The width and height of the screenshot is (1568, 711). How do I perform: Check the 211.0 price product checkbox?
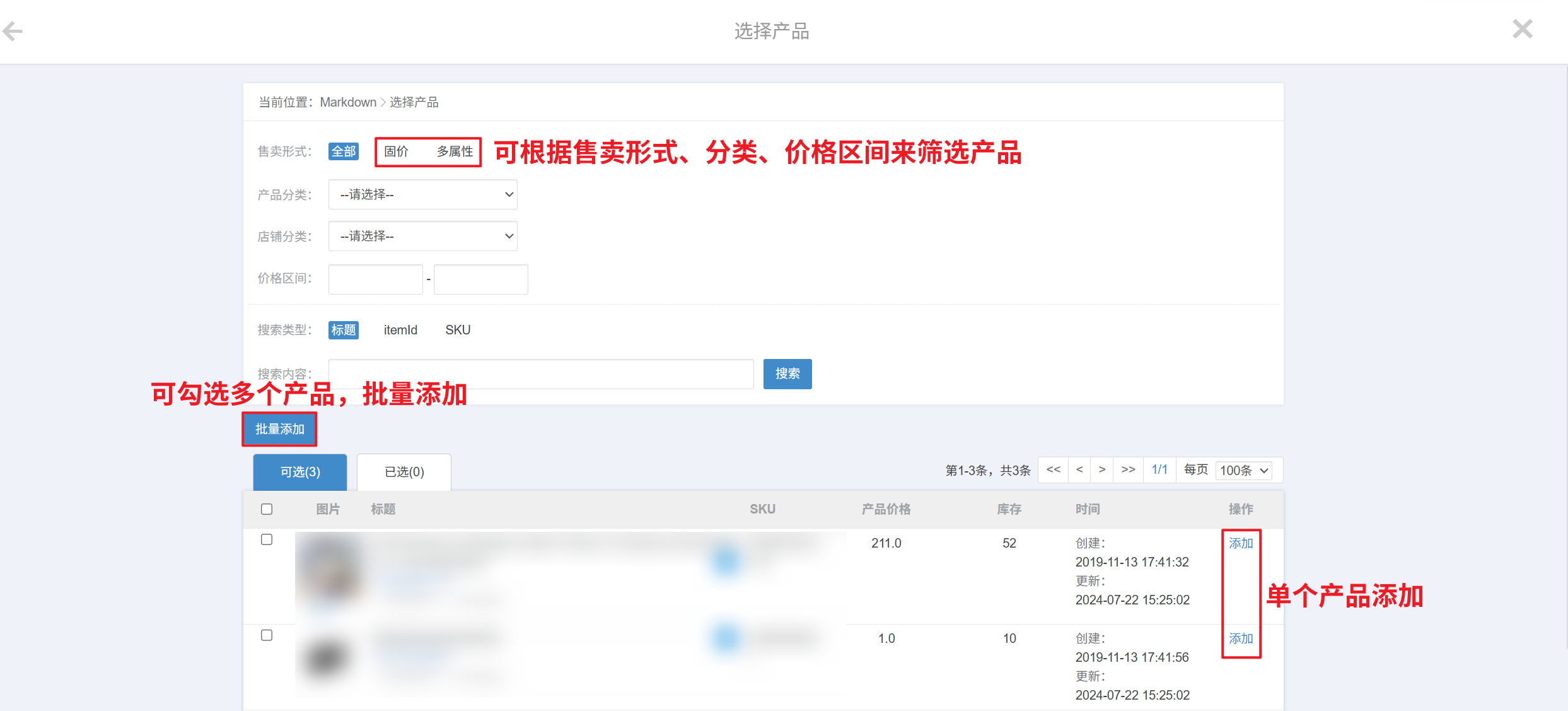tap(267, 539)
